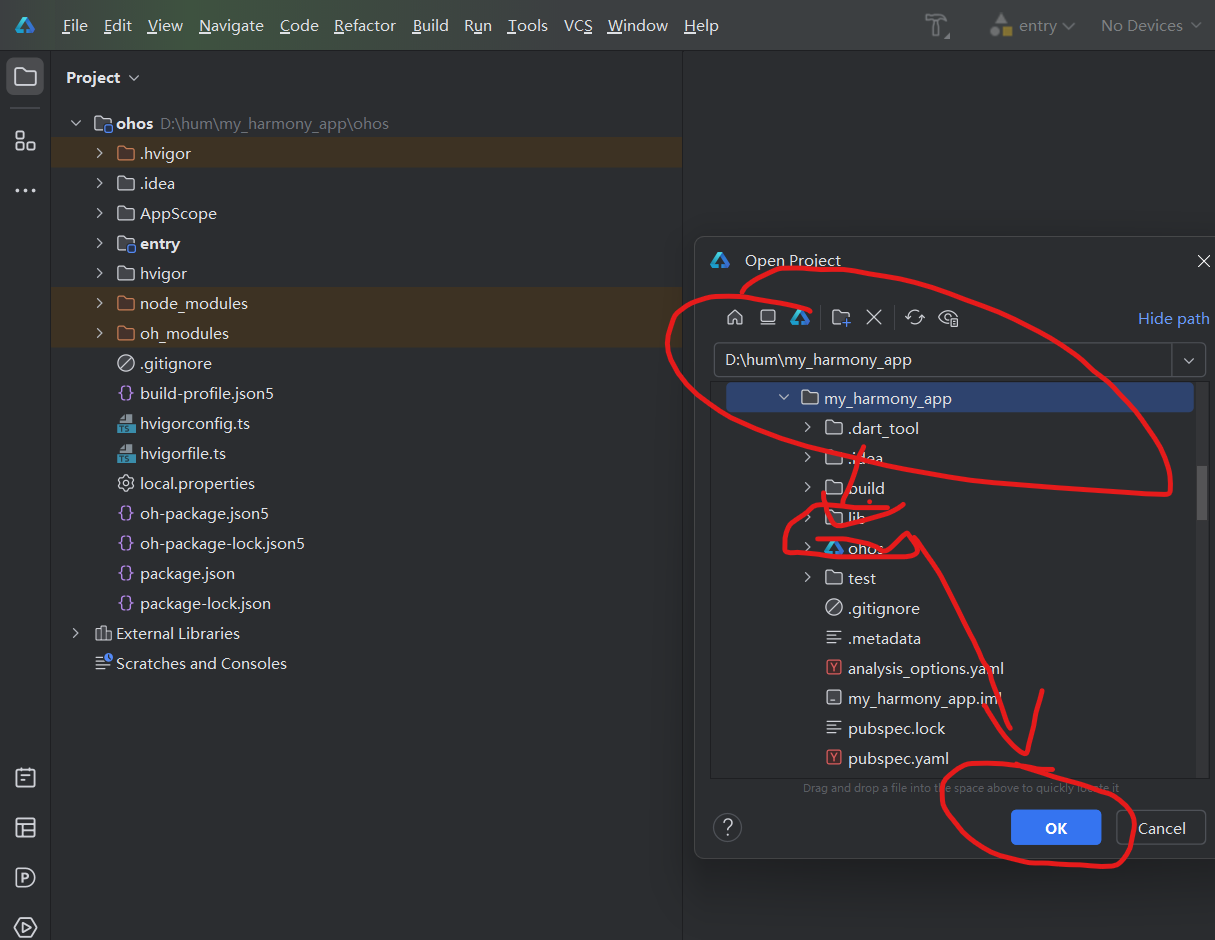Viewport: 1215px width, 940px height.
Task: Click the dialog file tree scrollbar
Action: (x=1202, y=493)
